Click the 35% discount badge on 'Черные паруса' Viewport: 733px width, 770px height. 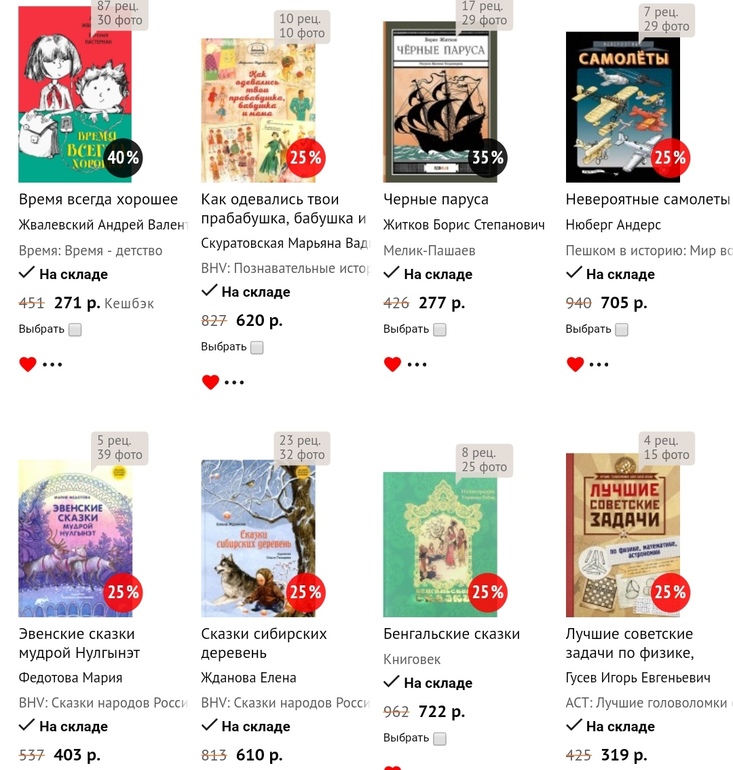(488, 158)
